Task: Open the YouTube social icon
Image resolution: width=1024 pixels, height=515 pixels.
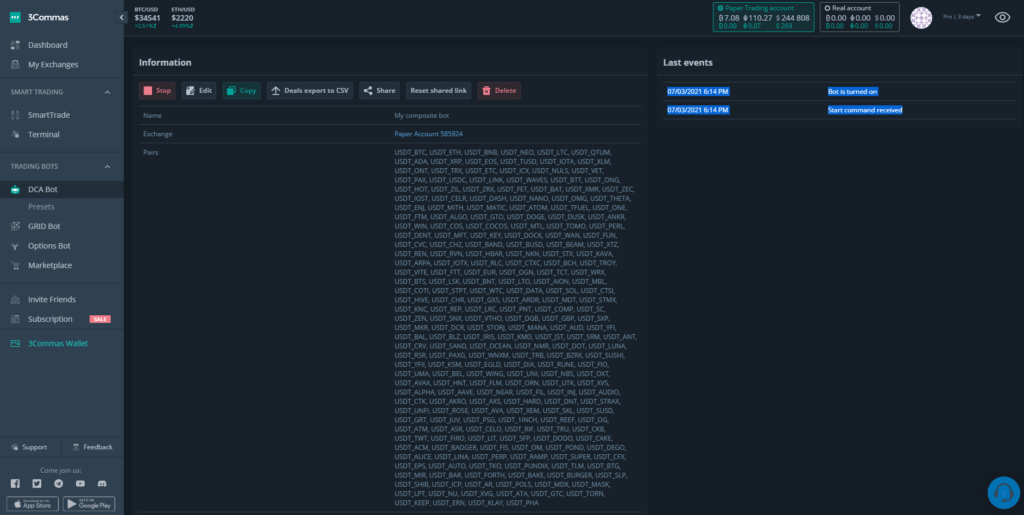Action: pyautogui.click(x=80, y=484)
